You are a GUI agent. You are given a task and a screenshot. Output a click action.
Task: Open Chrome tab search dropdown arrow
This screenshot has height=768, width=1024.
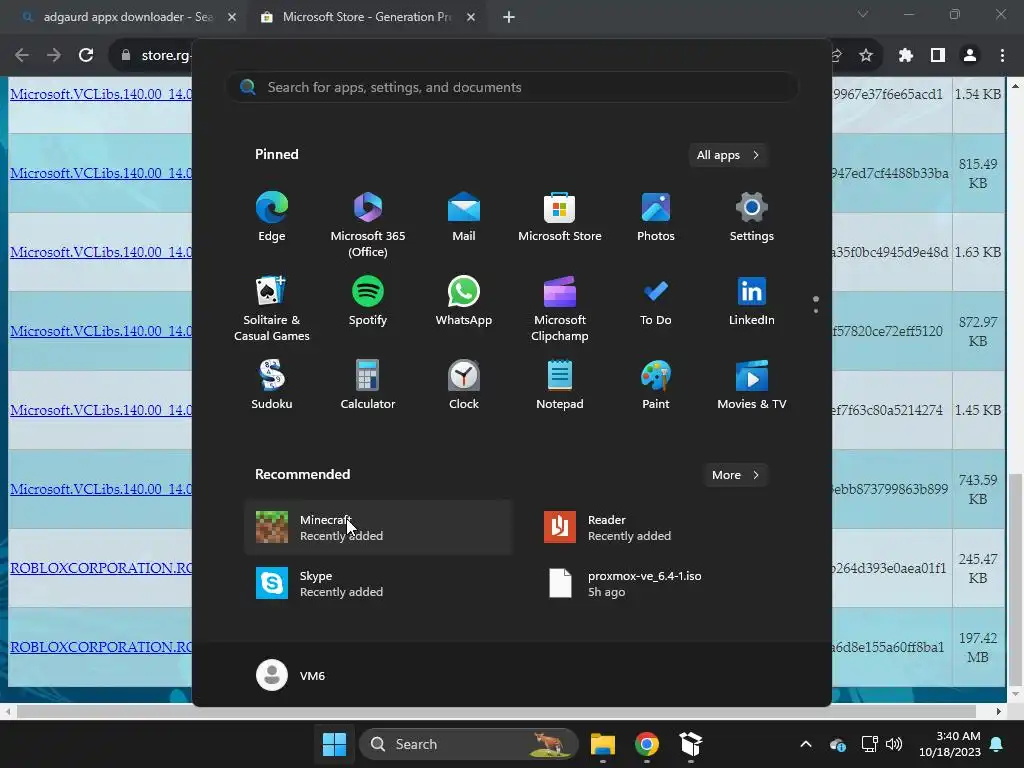coord(863,14)
